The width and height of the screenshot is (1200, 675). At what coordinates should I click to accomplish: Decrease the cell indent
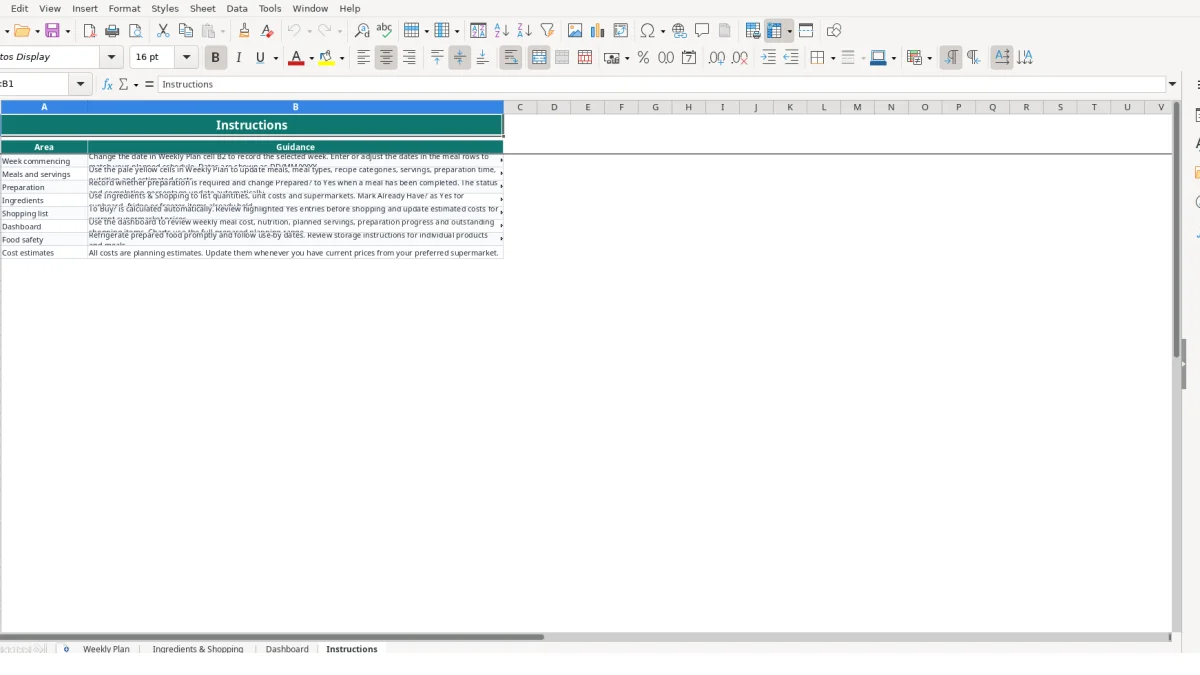point(791,58)
